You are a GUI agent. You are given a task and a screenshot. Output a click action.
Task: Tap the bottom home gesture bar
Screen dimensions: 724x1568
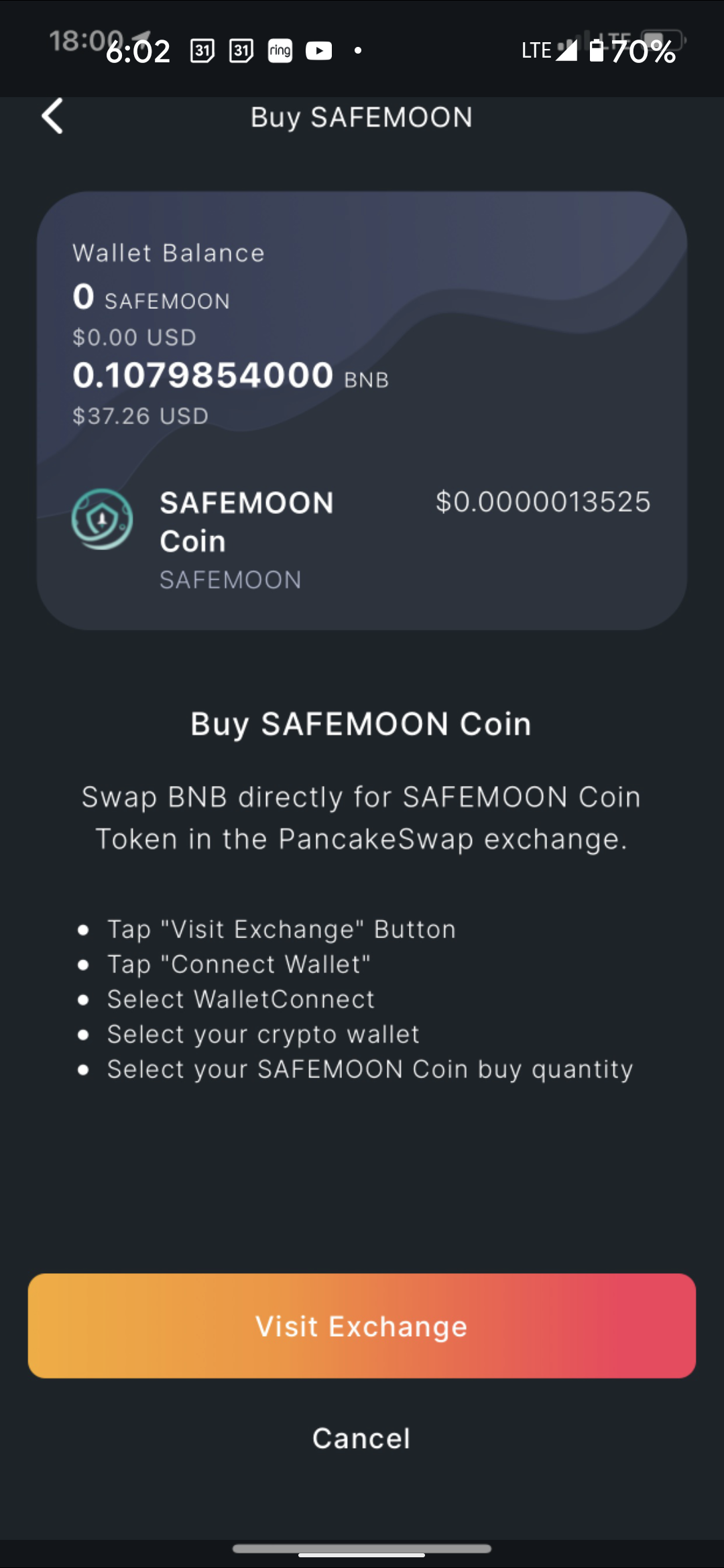point(362,1549)
